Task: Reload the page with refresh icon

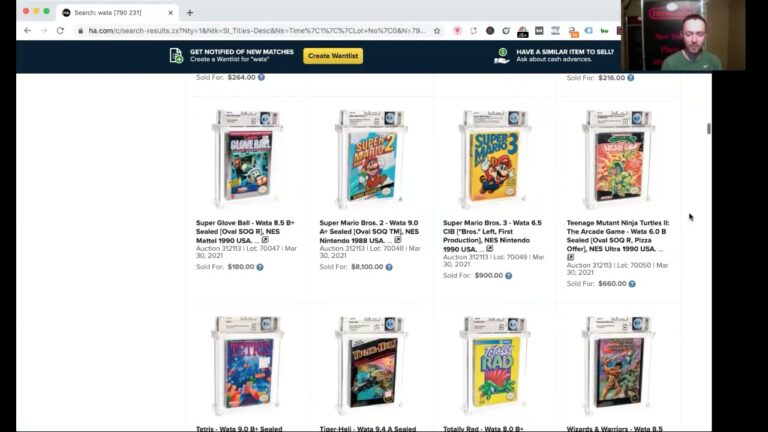Action: click(60, 30)
